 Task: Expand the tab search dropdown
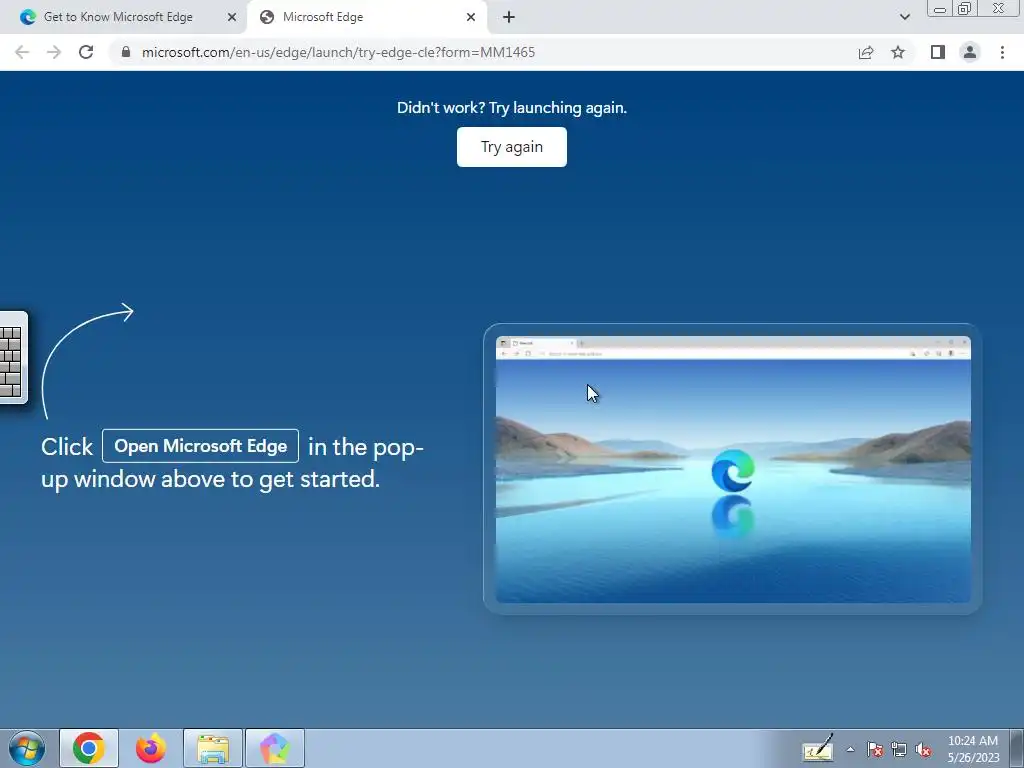click(x=904, y=17)
